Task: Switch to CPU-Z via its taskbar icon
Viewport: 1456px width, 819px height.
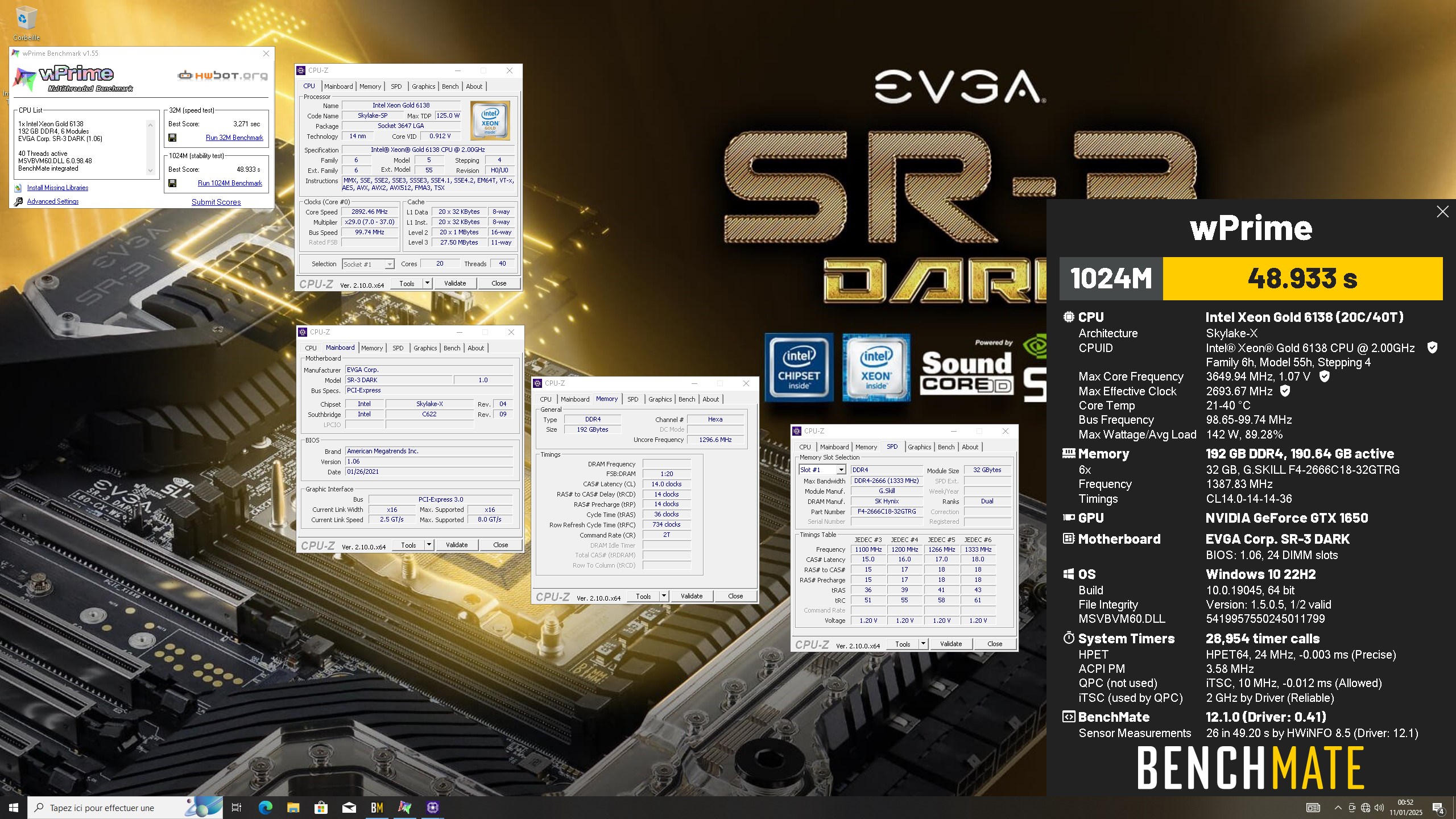Action: [x=432, y=808]
